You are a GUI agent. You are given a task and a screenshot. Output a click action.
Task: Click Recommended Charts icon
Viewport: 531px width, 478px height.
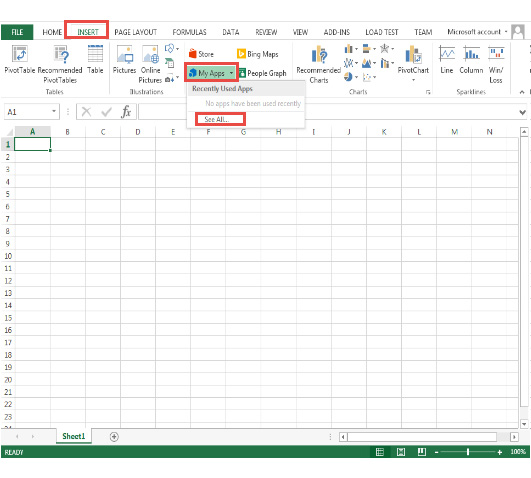[x=318, y=64]
